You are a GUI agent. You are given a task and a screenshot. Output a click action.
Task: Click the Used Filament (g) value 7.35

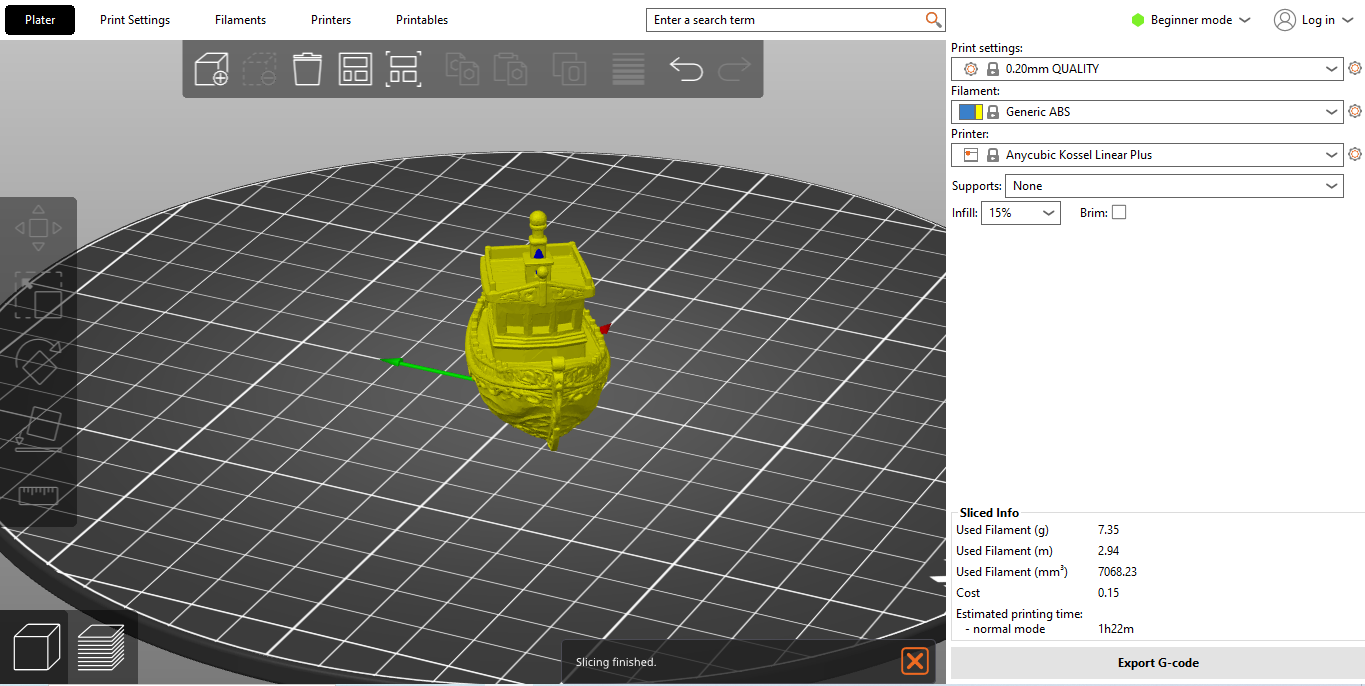[1108, 530]
